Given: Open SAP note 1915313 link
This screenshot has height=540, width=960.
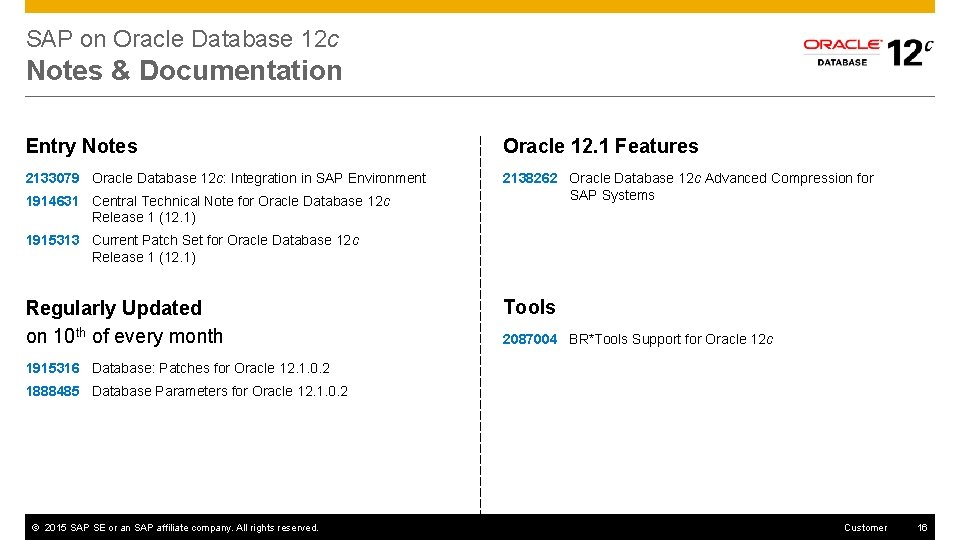Looking at the screenshot, I should point(52,240).
